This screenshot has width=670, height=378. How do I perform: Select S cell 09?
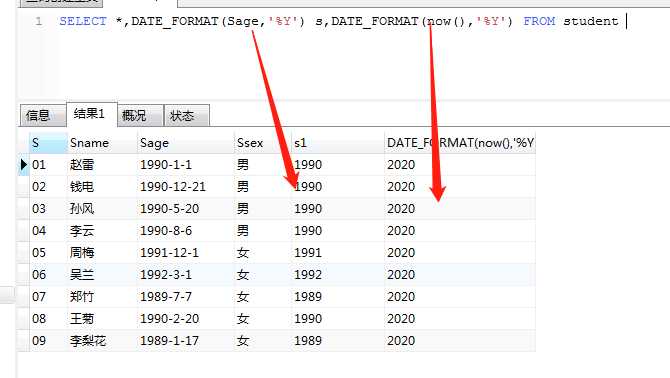point(48,341)
